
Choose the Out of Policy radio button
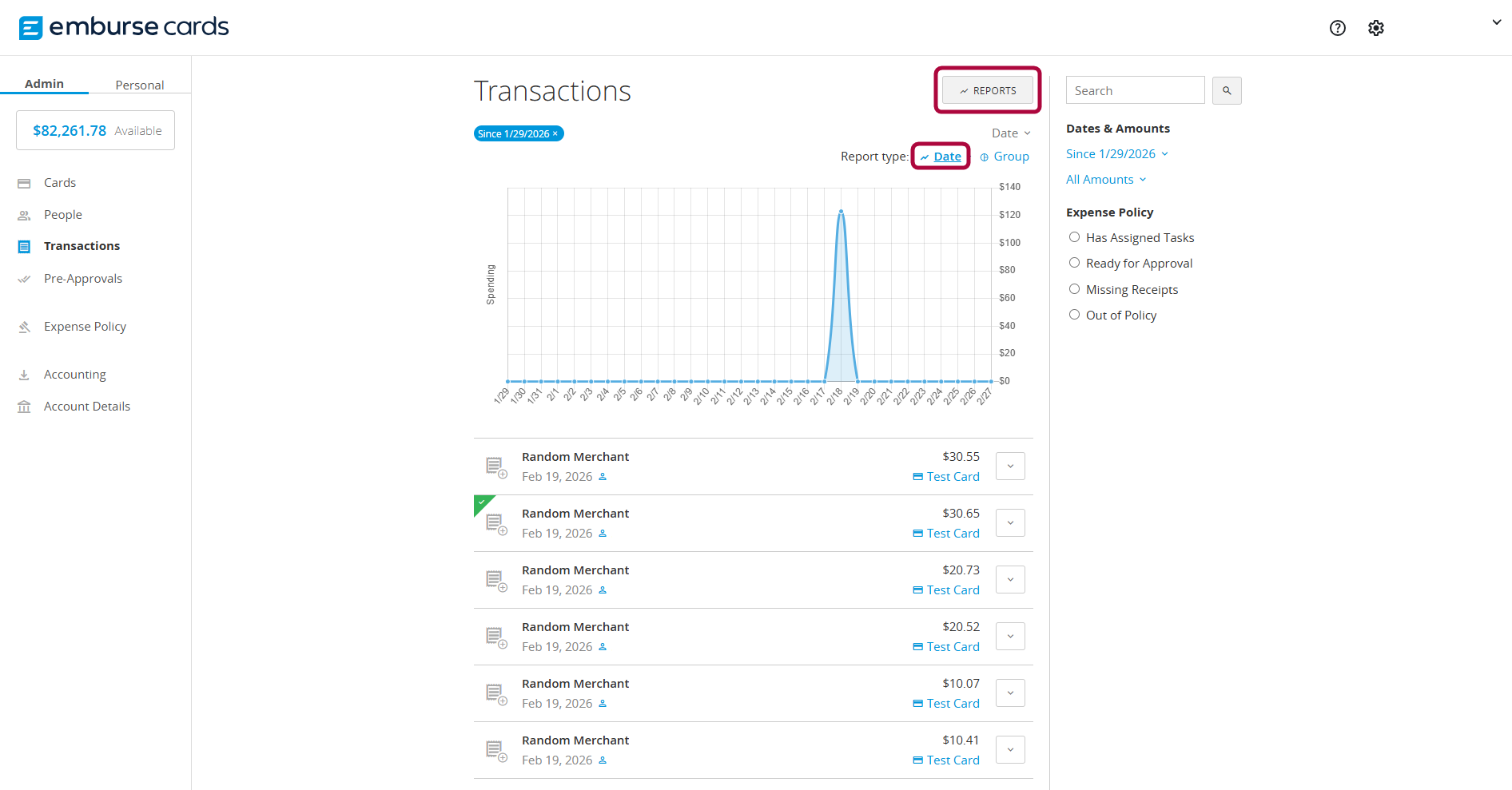pos(1074,315)
